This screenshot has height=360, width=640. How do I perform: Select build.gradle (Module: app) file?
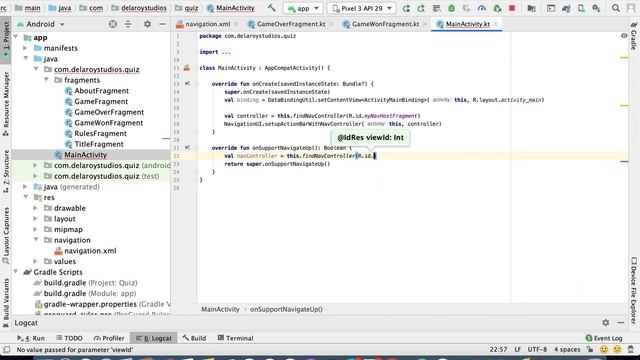(90, 293)
